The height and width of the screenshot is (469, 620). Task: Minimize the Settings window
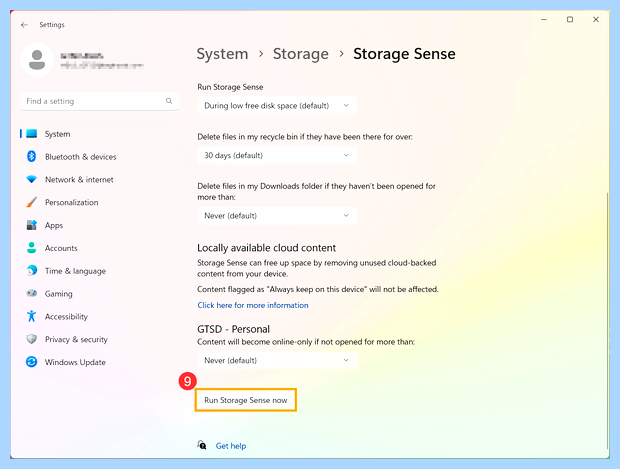[x=544, y=19]
